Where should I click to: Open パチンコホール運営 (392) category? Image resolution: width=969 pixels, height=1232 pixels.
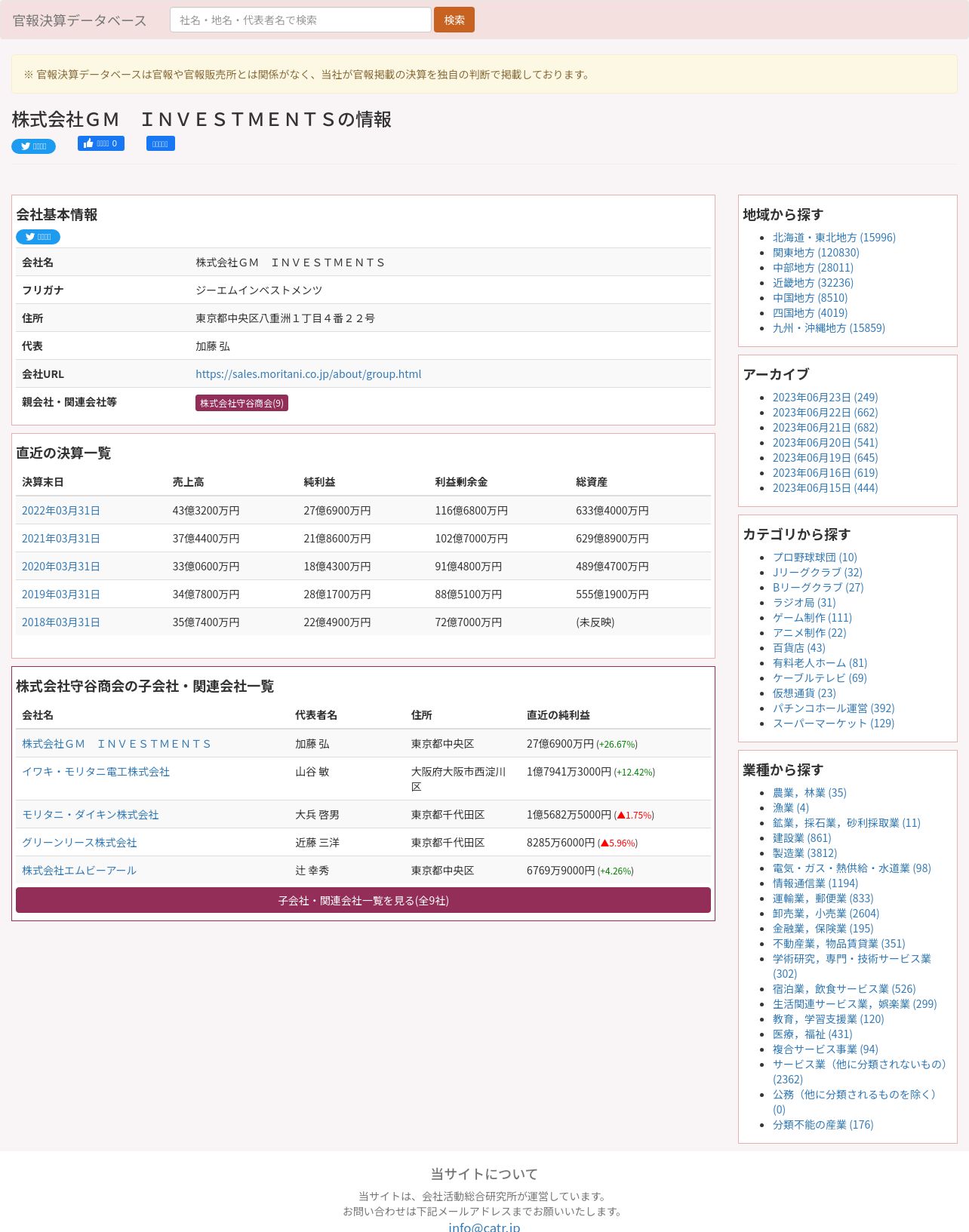pos(833,708)
